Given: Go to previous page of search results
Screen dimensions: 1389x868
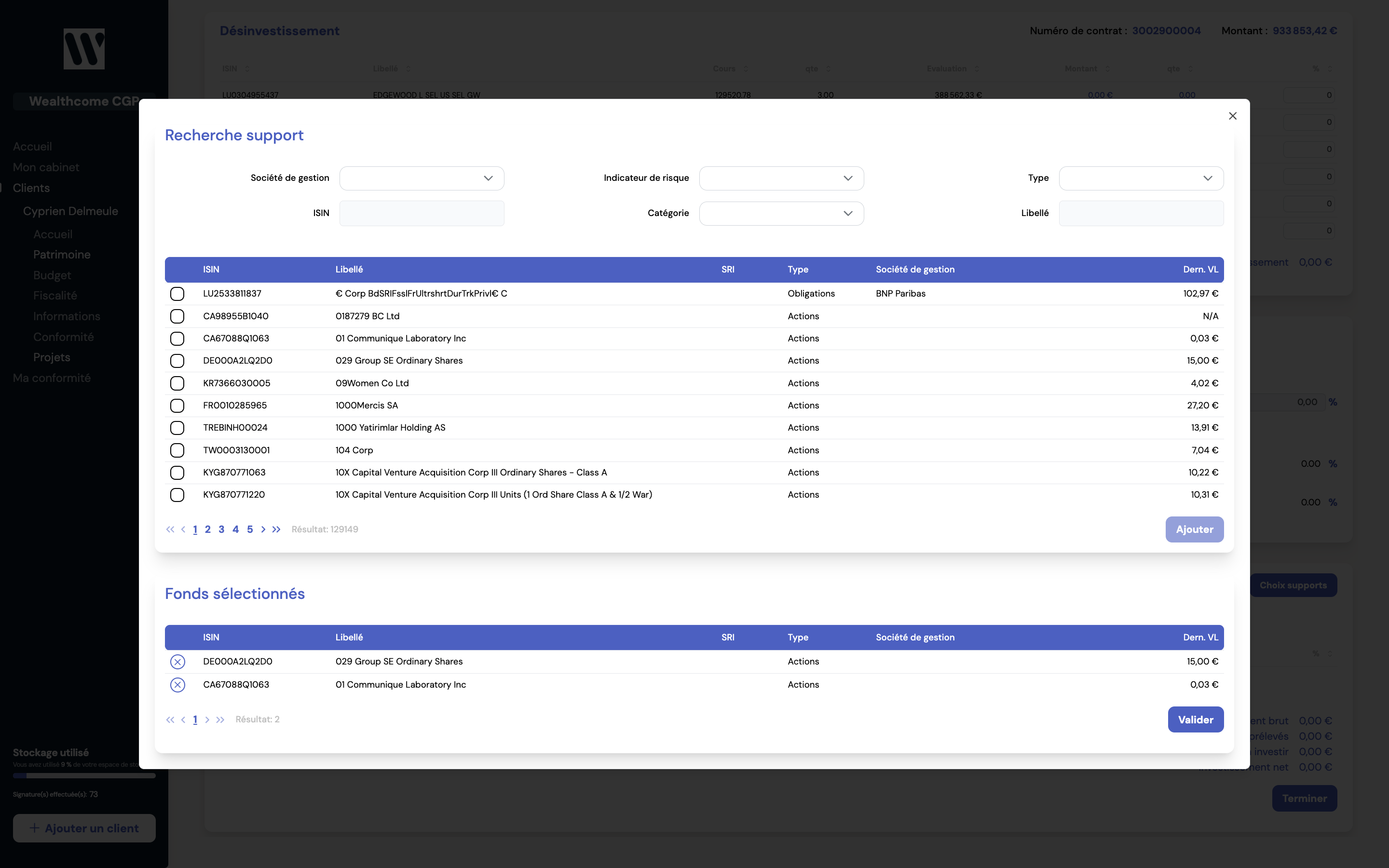Looking at the screenshot, I should click(x=183, y=529).
